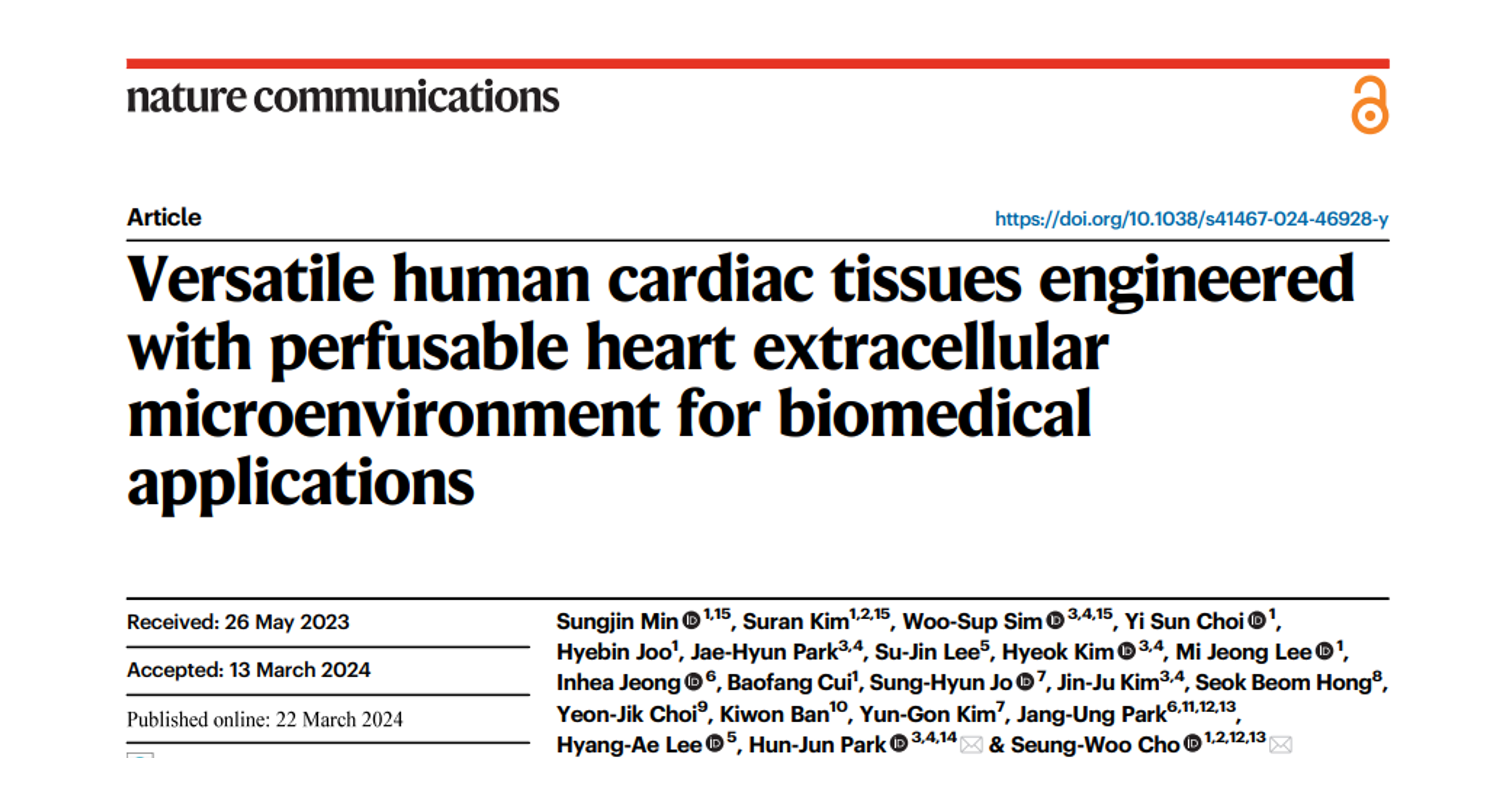Click ORCID icon after Yi Sun Choi
This screenshot has width=1512, height=811.
coord(1256,620)
